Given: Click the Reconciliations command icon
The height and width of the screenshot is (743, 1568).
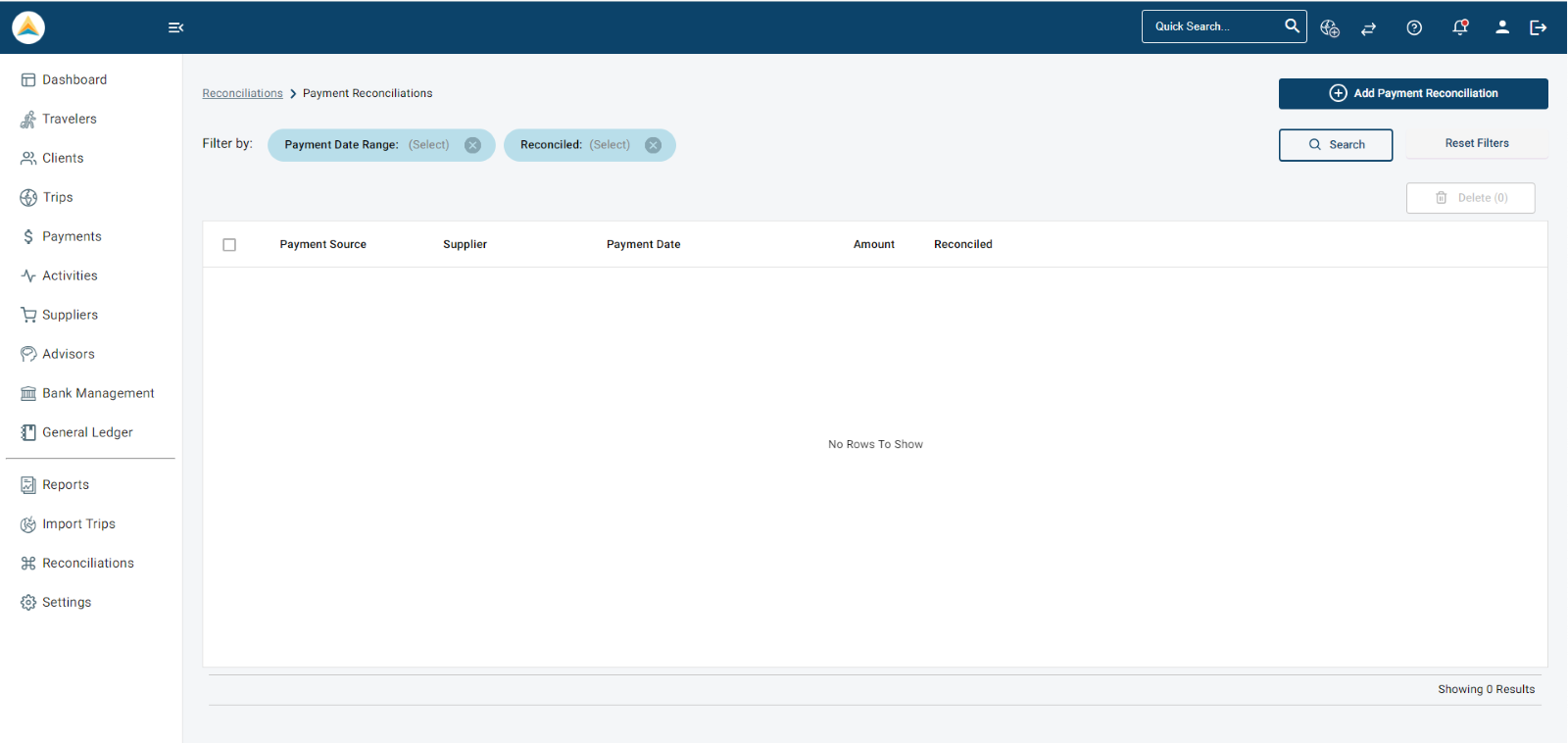Looking at the screenshot, I should (28, 564).
